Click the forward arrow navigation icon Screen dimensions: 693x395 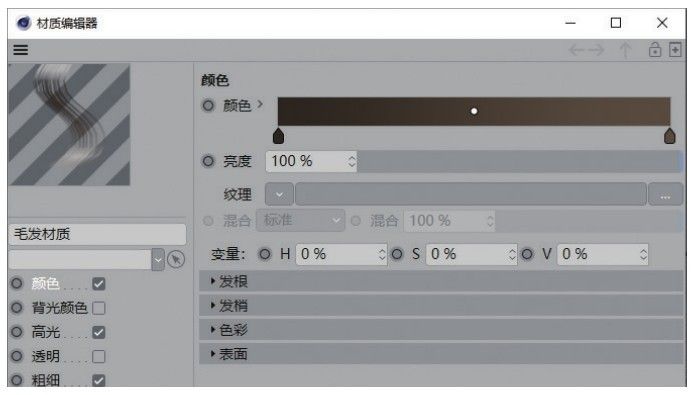[596, 50]
